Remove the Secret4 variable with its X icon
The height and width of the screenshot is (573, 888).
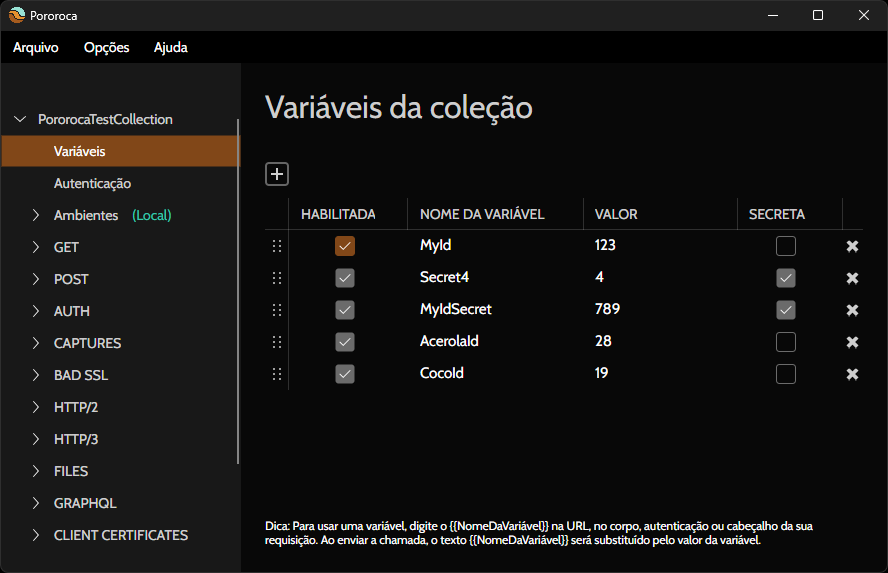[852, 278]
